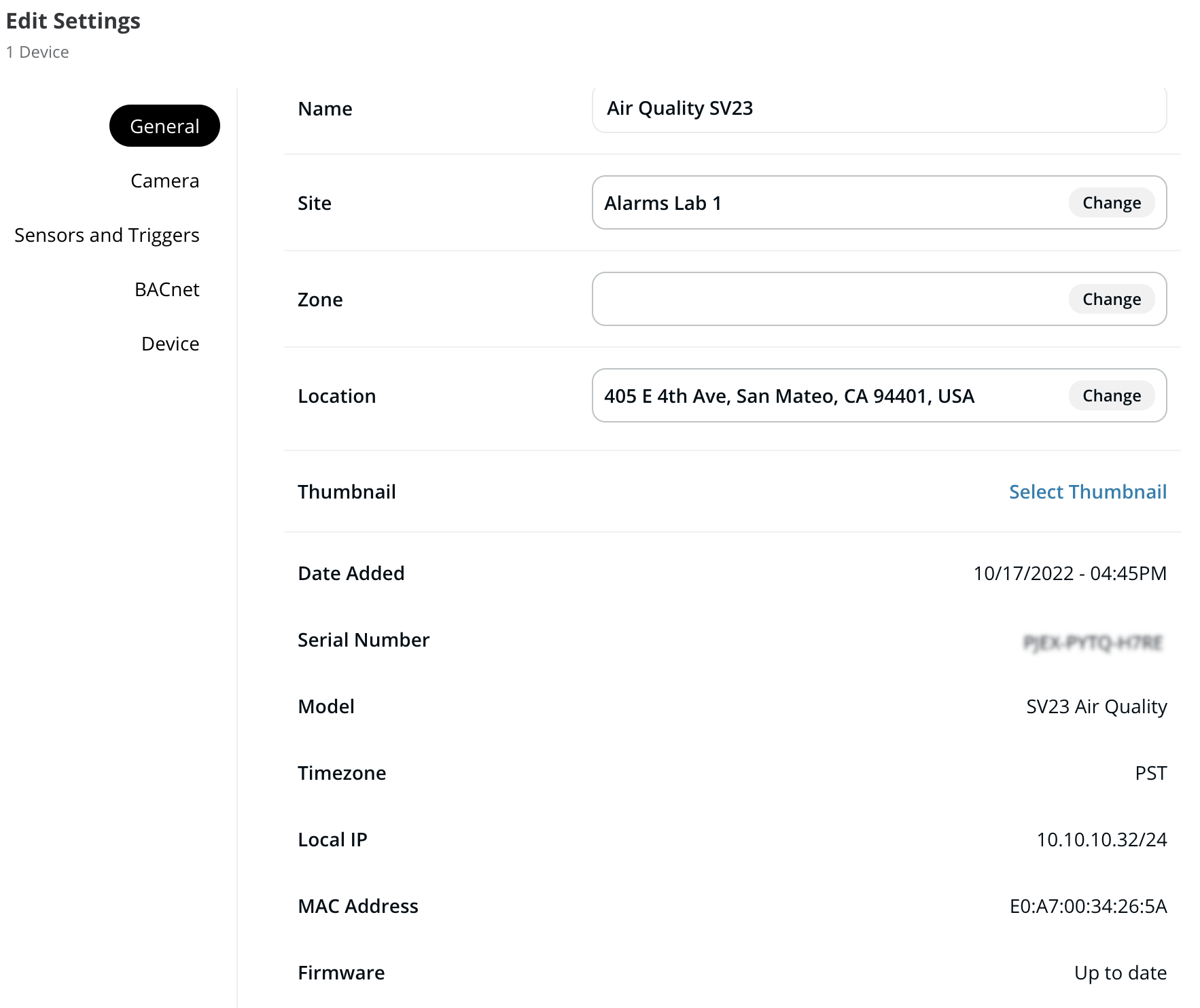
Task: Click the Local IP address value
Action: (1101, 840)
